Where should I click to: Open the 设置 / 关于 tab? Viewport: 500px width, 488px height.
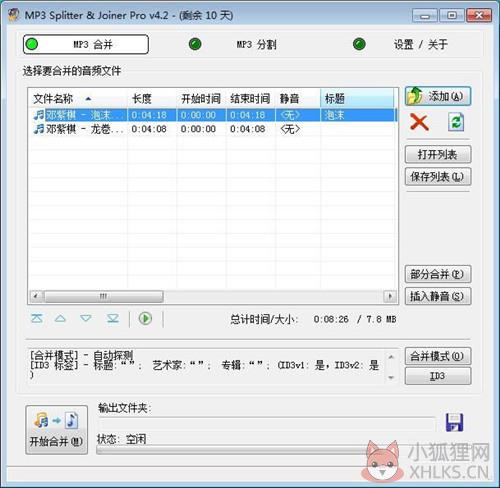click(400, 44)
